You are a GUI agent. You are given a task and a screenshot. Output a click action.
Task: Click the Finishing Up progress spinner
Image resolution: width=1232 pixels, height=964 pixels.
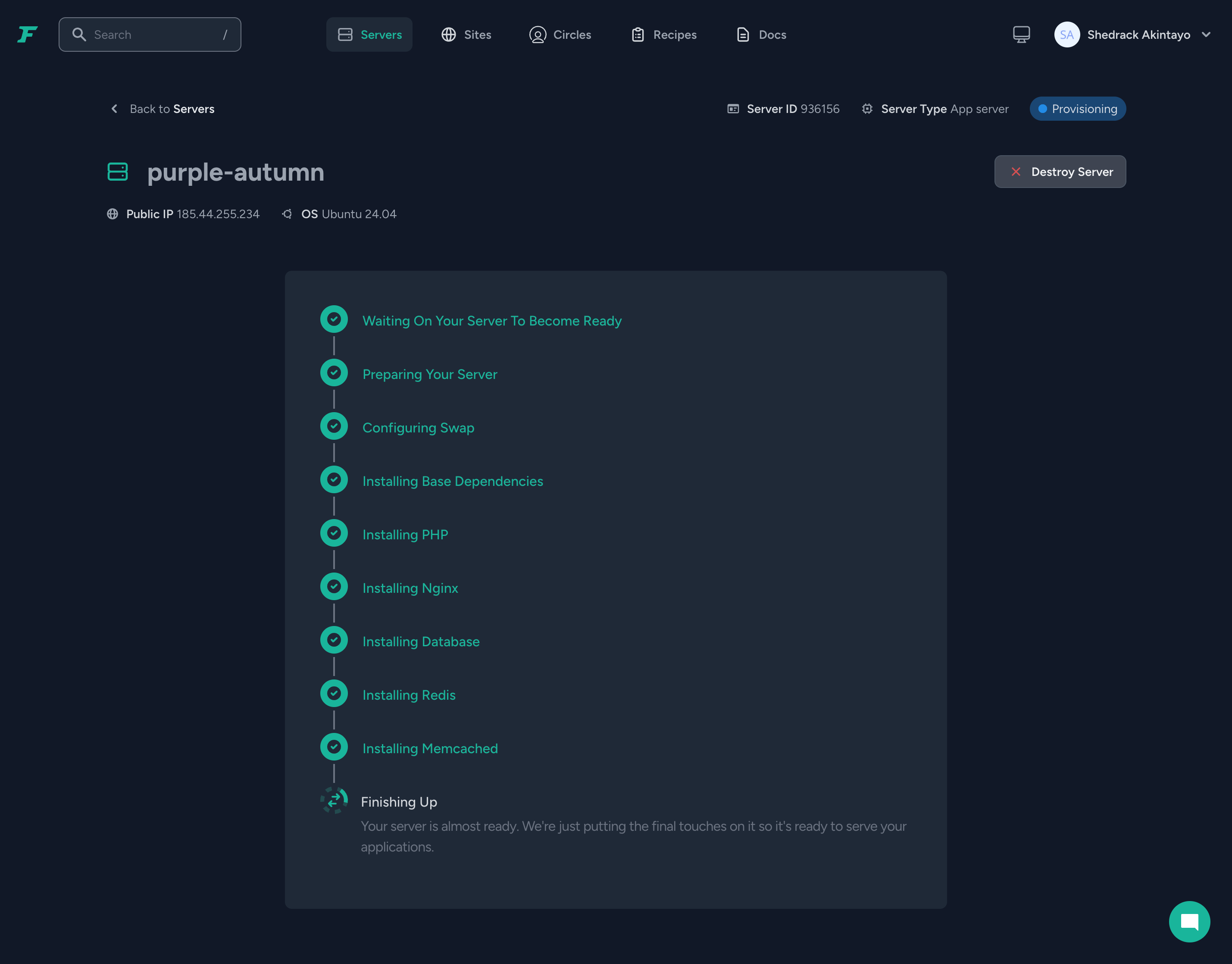coord(334,800)
